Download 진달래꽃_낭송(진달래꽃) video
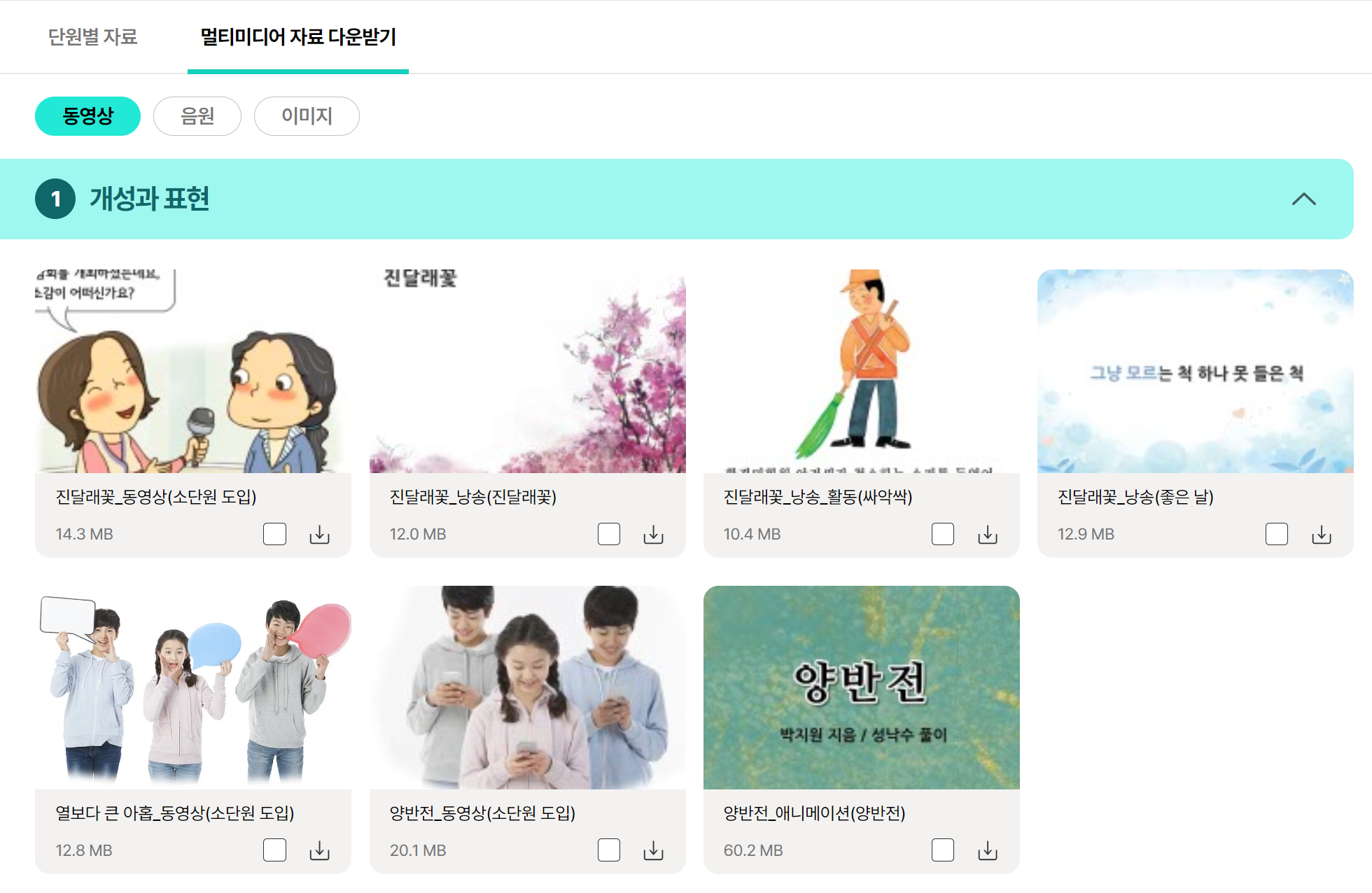Screen dimensions: 1372x893 [x=653, y=535]
